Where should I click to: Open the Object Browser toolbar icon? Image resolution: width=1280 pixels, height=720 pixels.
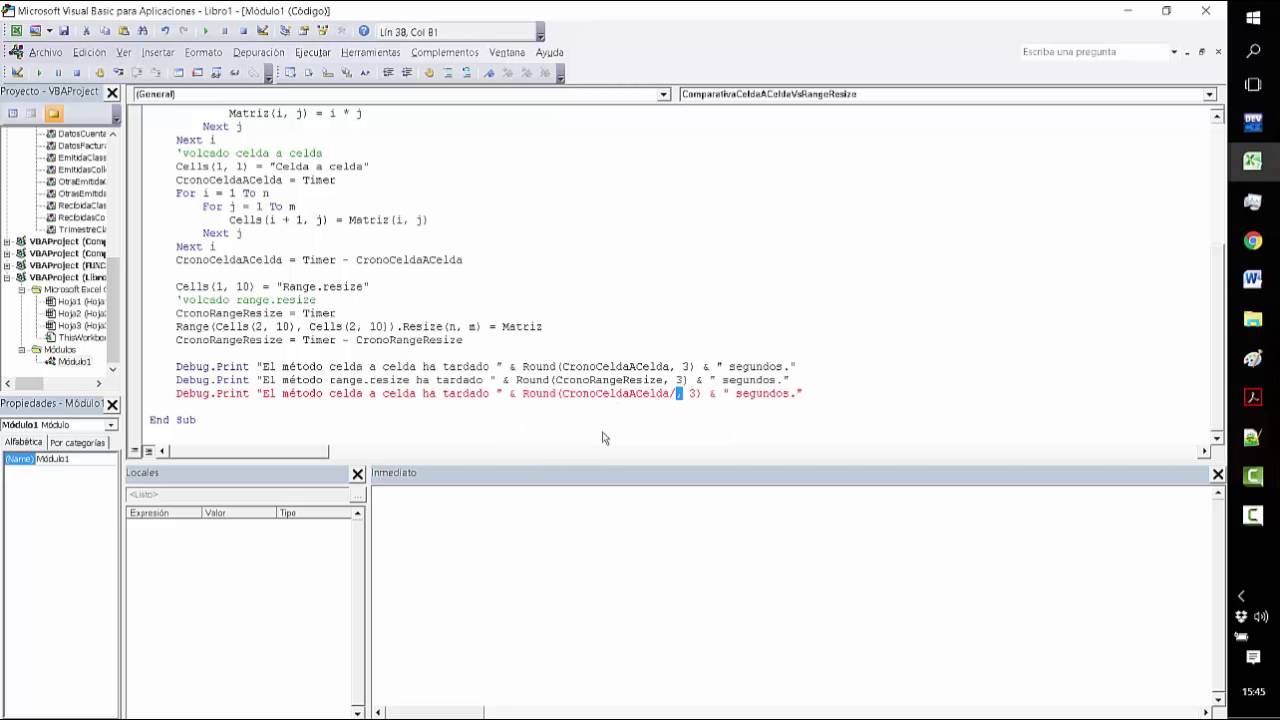[x=322, y=31]
